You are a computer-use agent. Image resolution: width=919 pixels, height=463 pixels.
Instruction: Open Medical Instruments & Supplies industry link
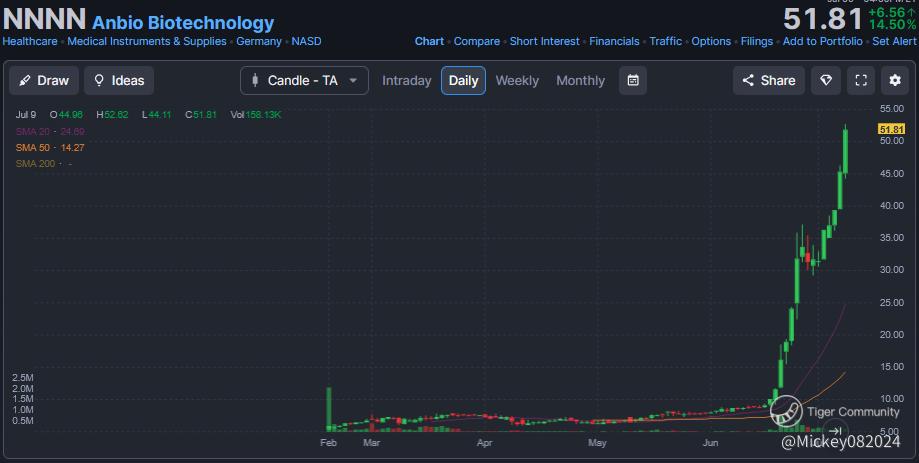tap(147, 41)
